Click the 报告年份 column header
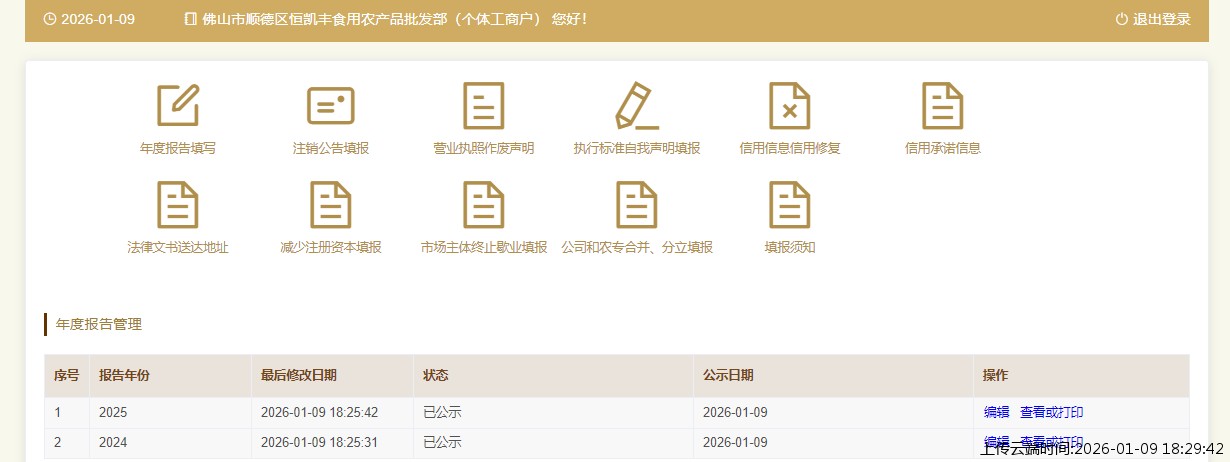 124,375
